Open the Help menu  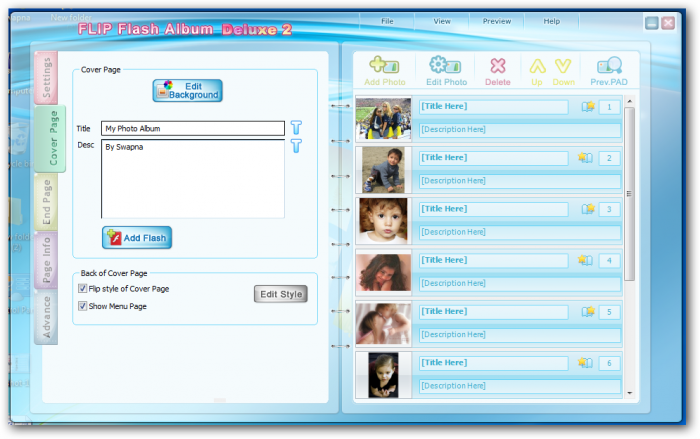(551, 21)
